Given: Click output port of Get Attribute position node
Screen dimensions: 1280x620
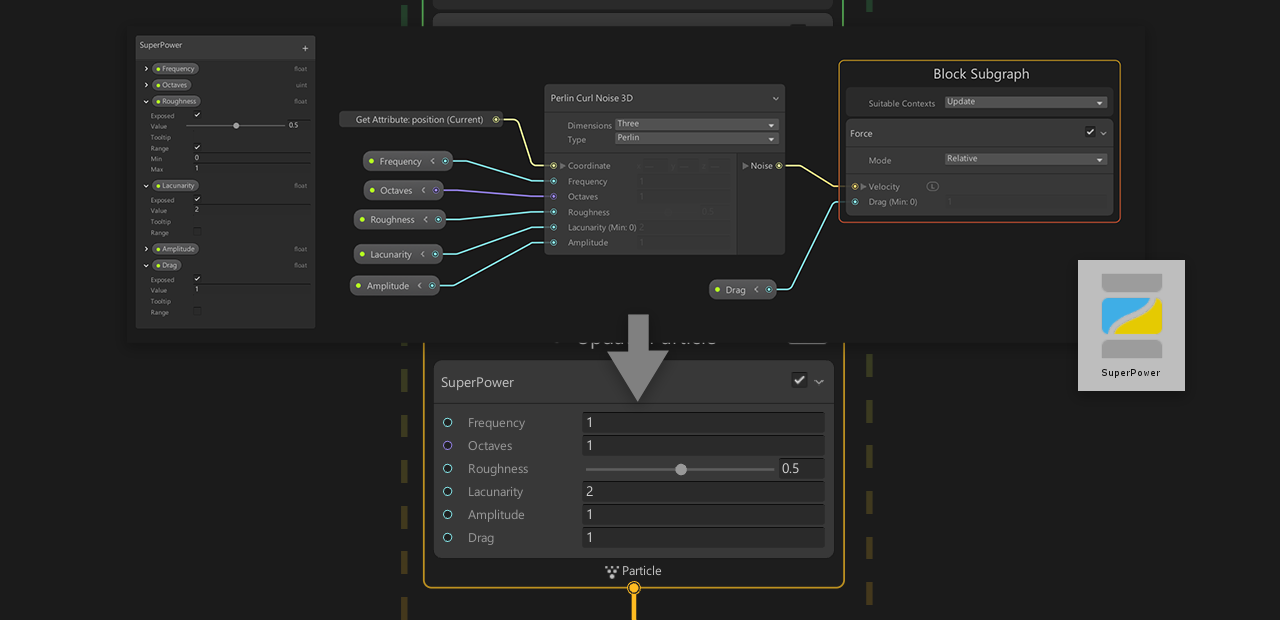Looking at the screenshot, I should (x=496, y=120).
